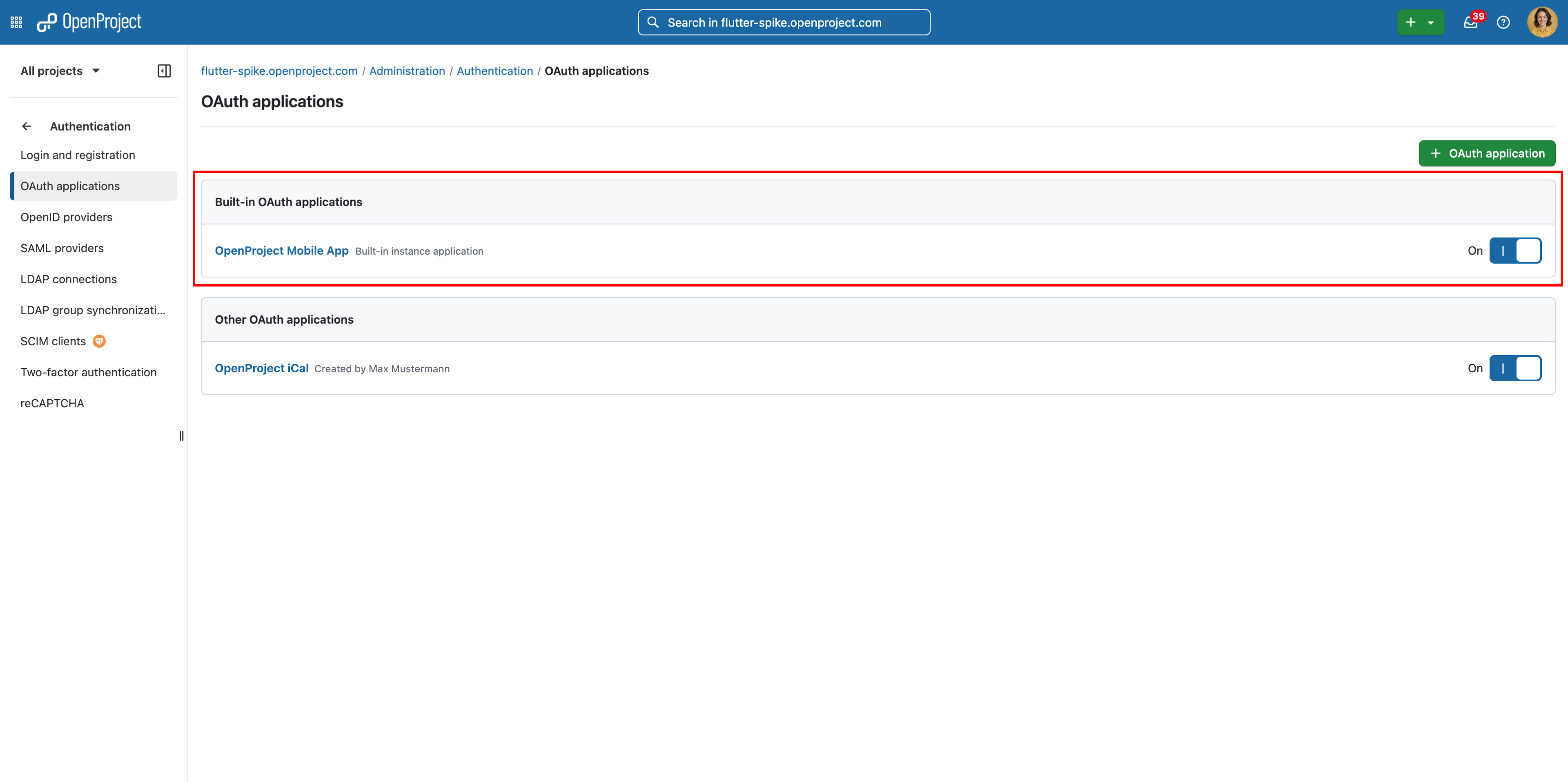
Task: Click the enterprise badge next to SCIM clients
Action: pyautogui.click(x=99, y=341)
